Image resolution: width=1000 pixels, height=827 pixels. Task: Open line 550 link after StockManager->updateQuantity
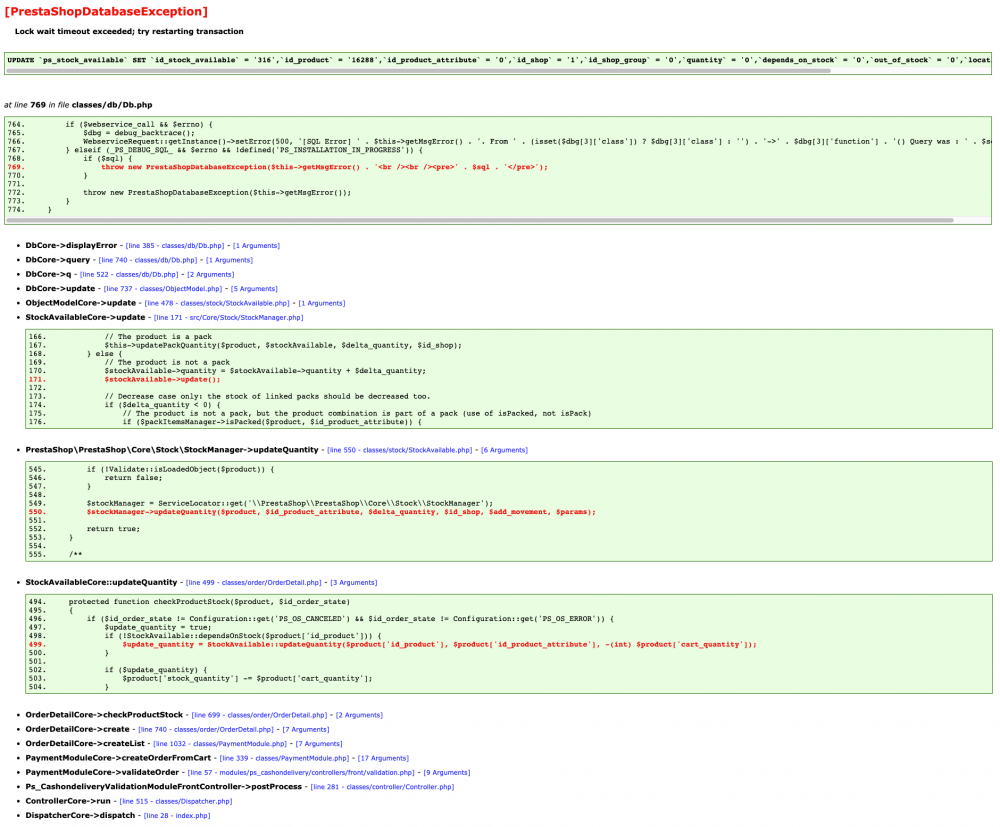398,449
